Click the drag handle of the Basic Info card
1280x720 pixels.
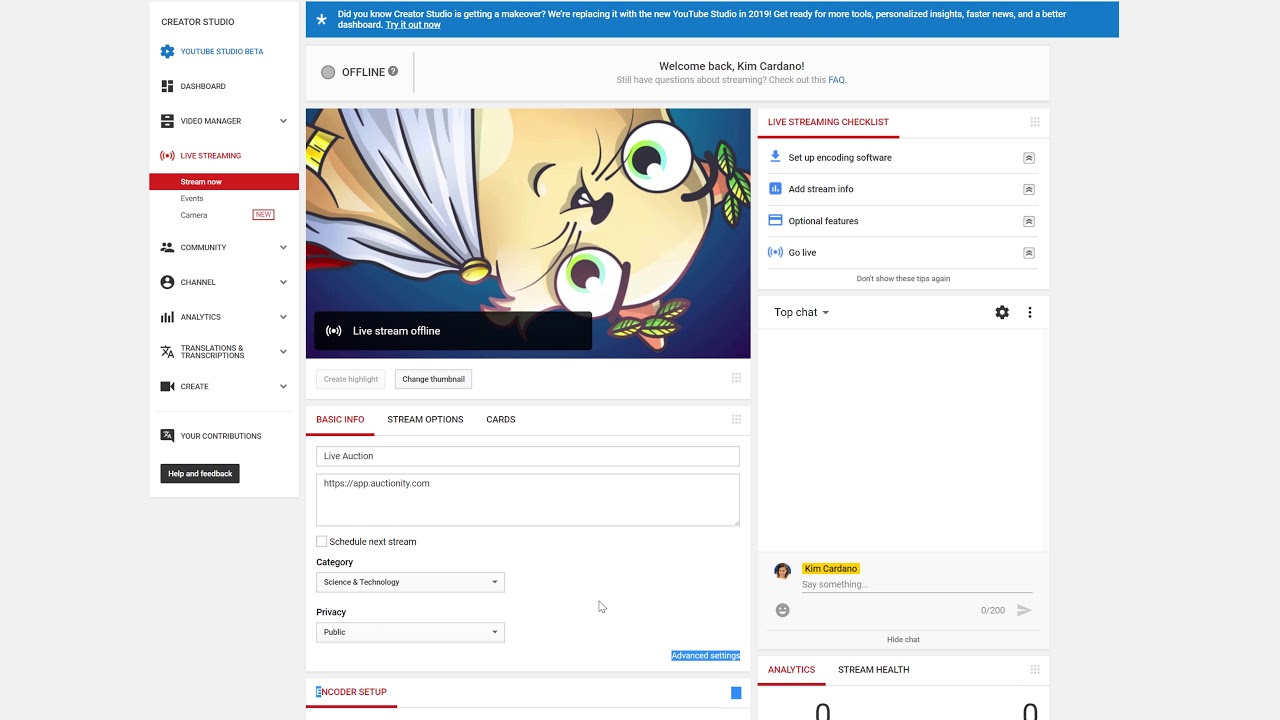[736, 420]
